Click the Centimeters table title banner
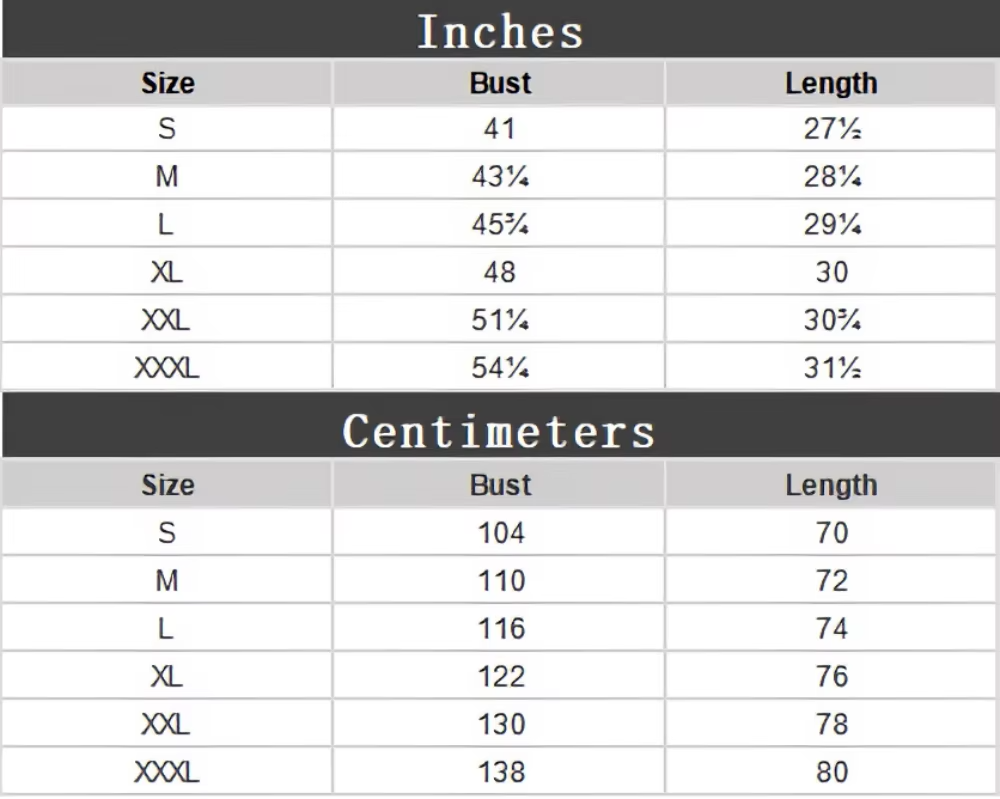Viewport: 1000px width, 799px height. [x=500, y=425]
